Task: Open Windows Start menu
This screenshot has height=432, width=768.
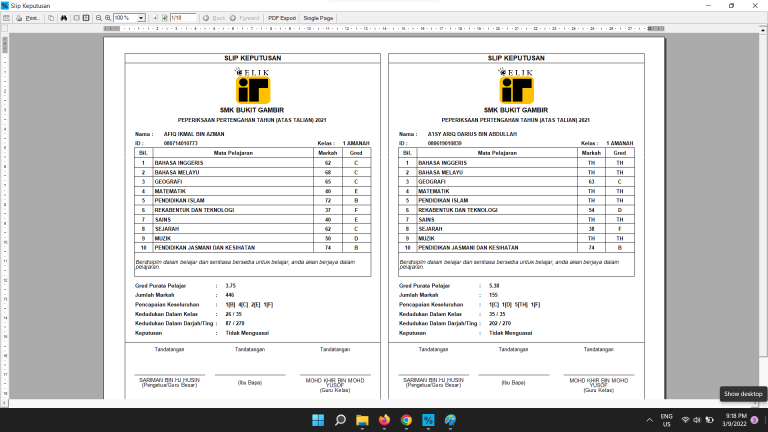Action: (318, 421)
